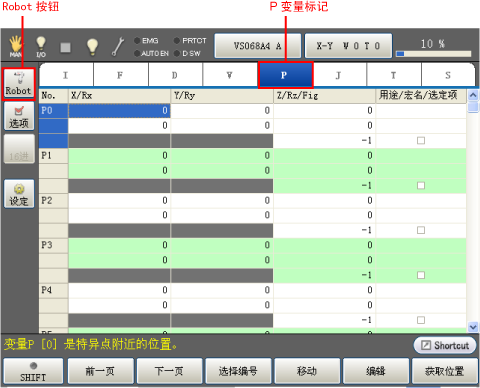
Task: Switch to the F variable tab
Action: point(121,75)
